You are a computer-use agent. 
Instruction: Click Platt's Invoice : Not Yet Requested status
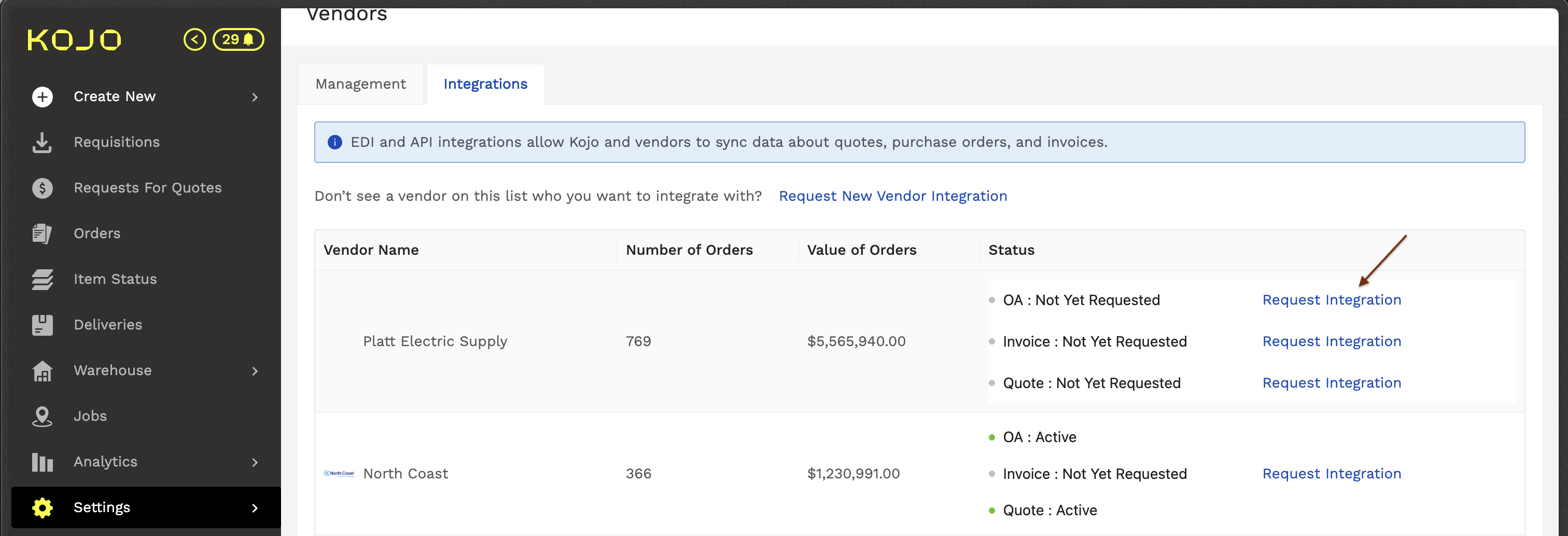(x=1095, y=341)
